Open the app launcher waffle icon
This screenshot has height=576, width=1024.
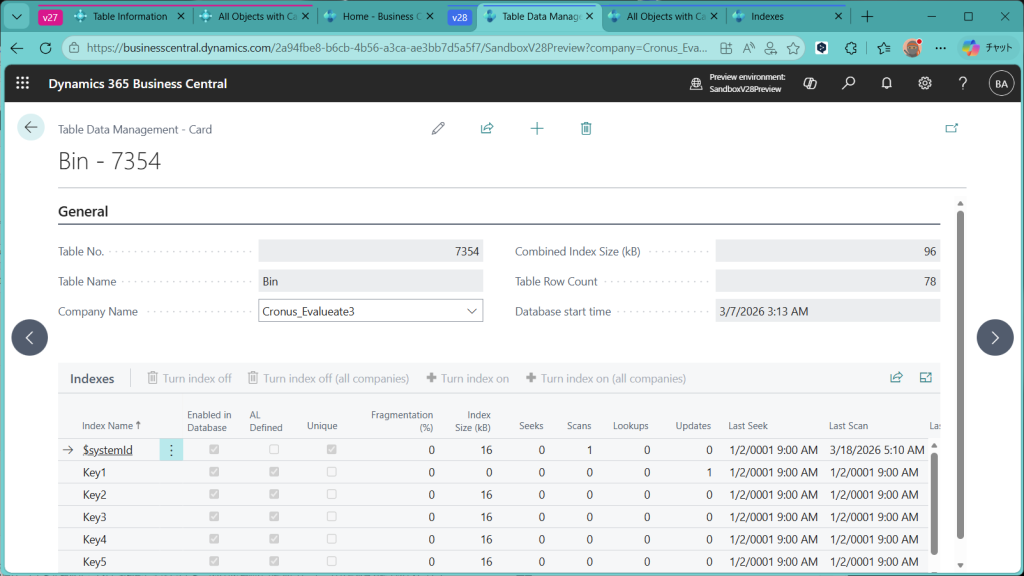coord(23,84)
